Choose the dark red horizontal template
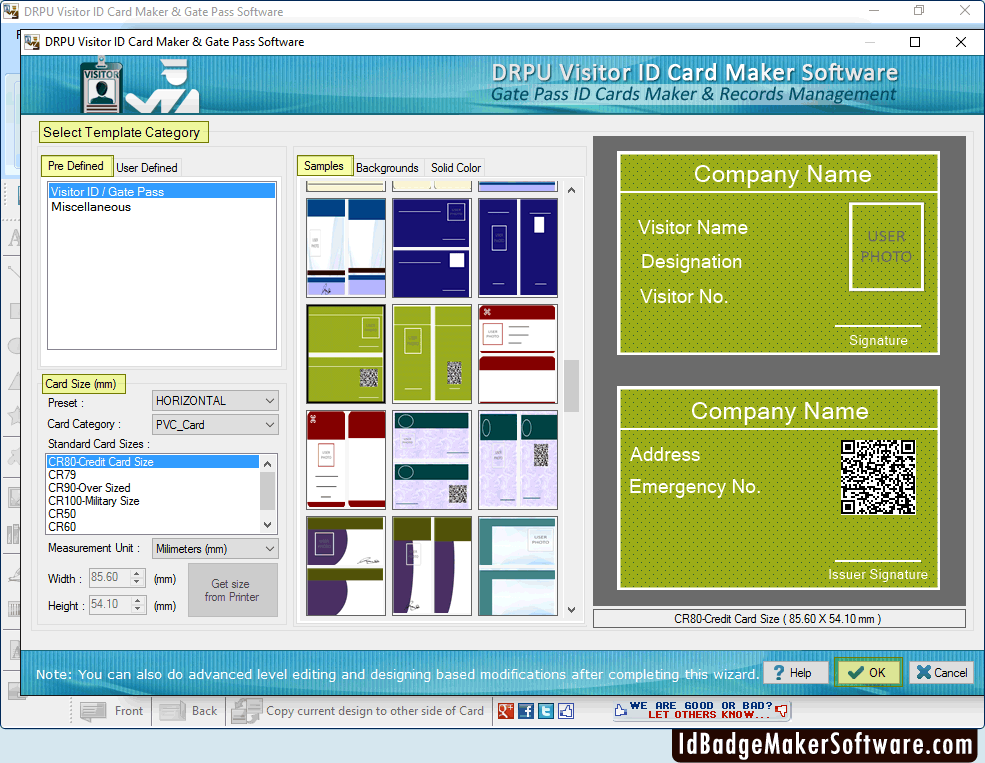This screenshot has width=985, height=763. [x=518, y=354]
